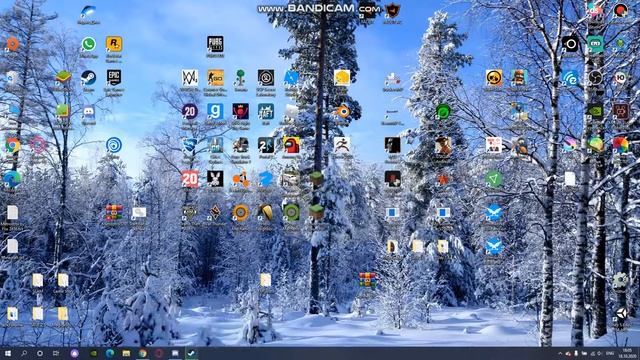Select the blue Wi-Fi signal icon

point(570,78)
